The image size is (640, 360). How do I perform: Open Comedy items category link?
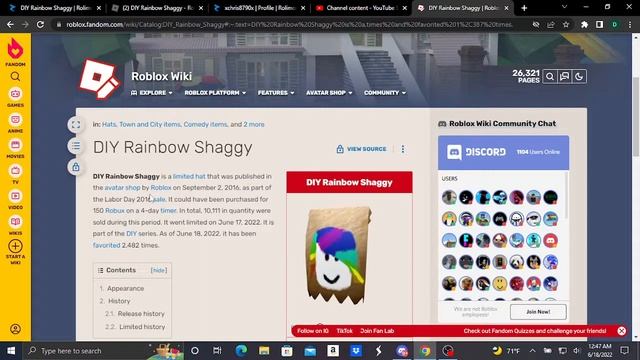tap(205, 124)
